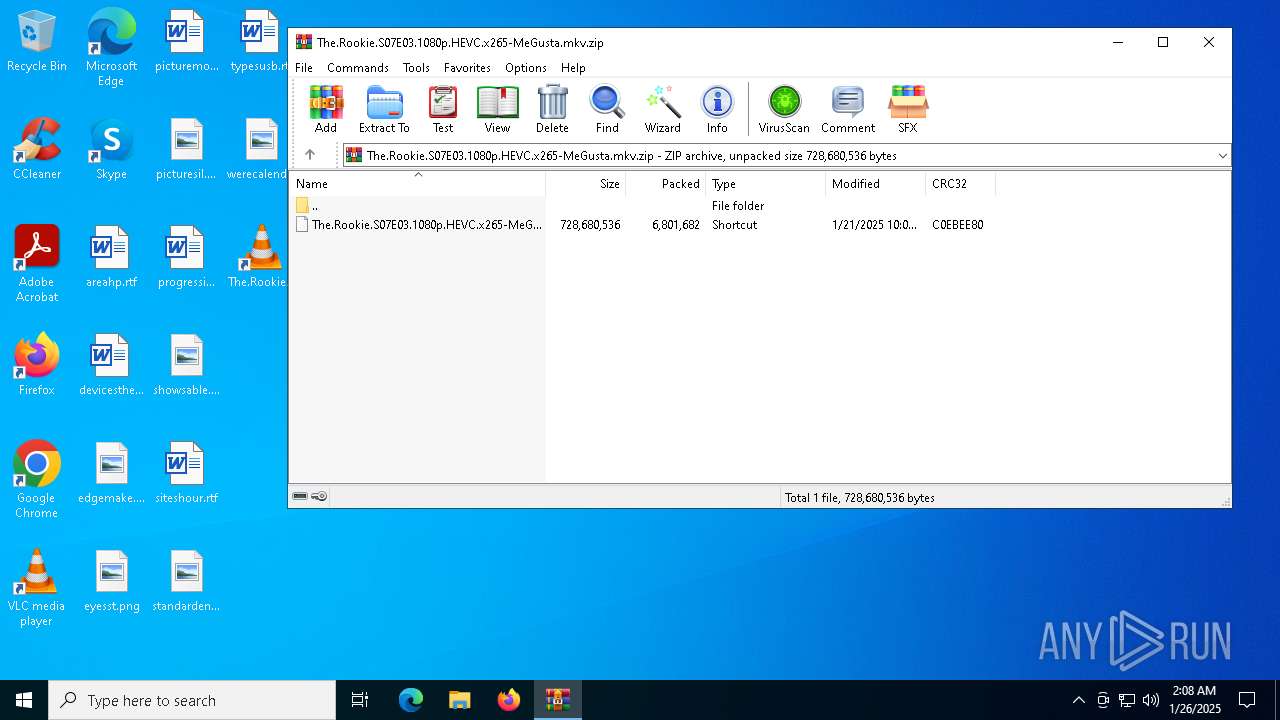The width and height of the screenshot is (1280, 720).
Task: Sort by the Name column header
Action: pos(418,184)
